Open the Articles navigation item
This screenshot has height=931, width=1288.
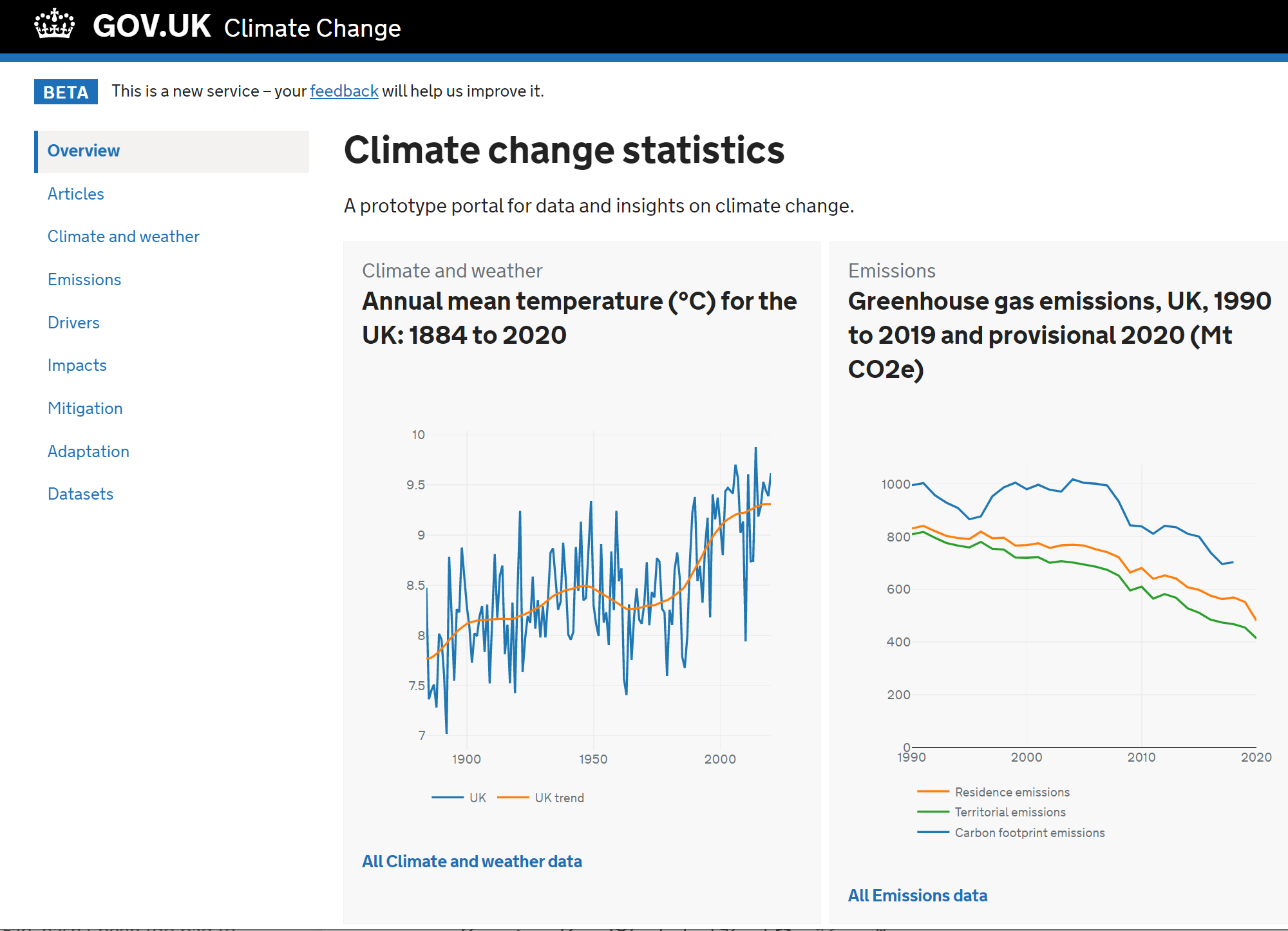(76, 194)
